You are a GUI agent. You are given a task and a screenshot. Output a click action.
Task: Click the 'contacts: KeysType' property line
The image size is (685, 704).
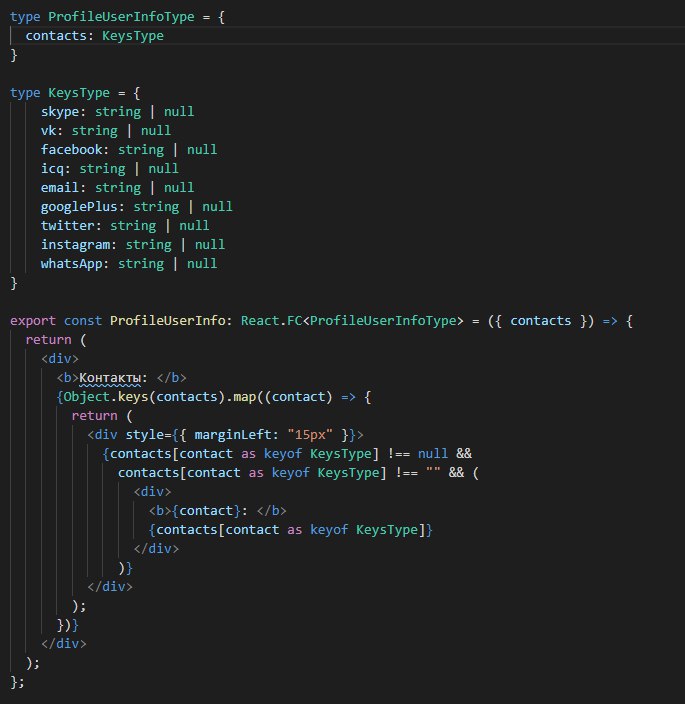[x=95, y=36]
